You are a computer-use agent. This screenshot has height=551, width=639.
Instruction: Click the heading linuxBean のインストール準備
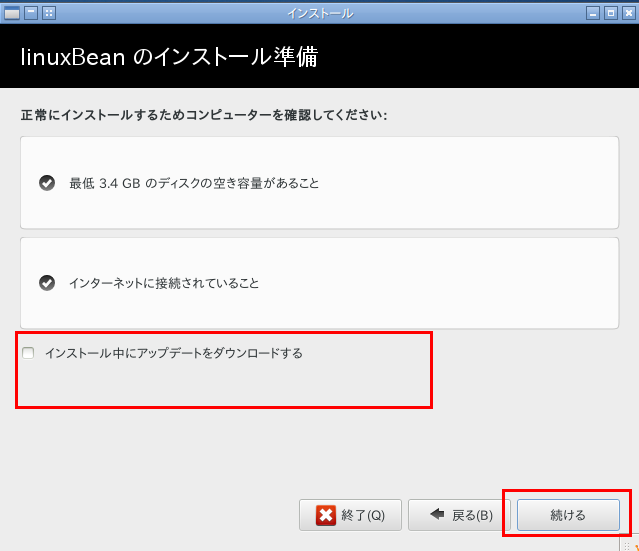[x=169, y=57]
